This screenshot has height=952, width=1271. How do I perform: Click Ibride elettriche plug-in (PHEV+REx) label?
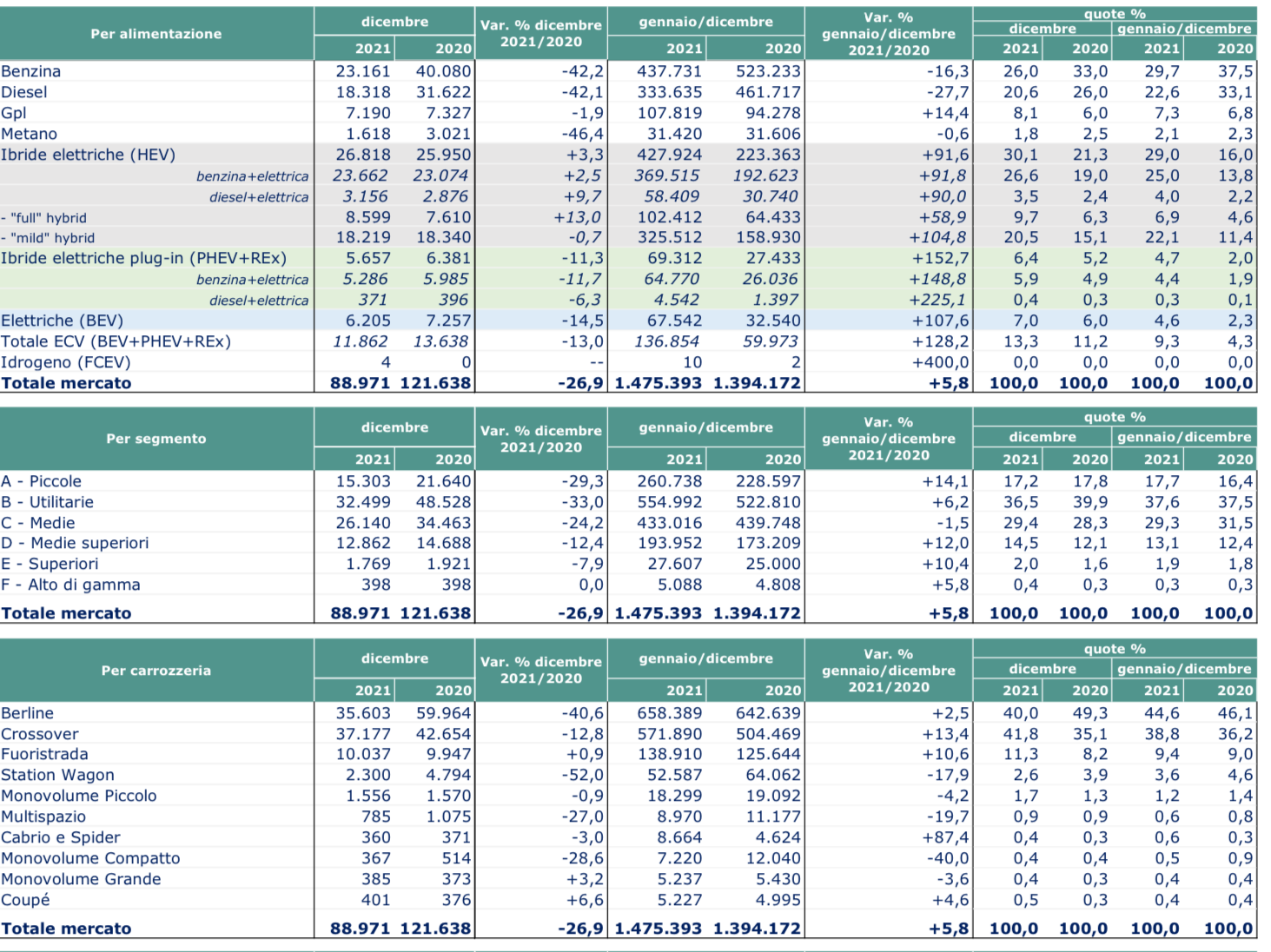[x=143, y=258]
